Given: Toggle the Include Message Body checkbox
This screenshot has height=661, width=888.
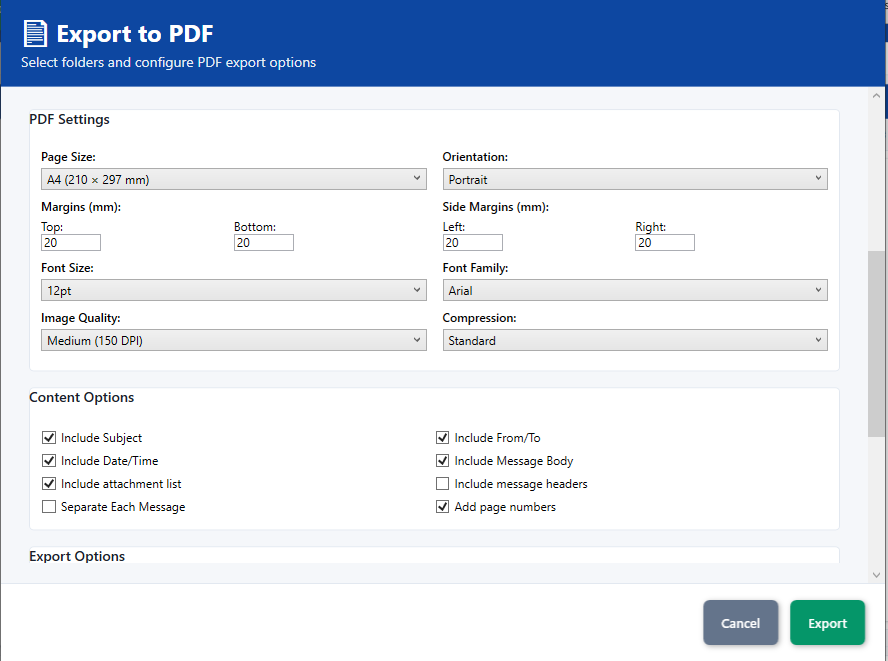Looking at the screenshot, I should click(x=442, y=460).
